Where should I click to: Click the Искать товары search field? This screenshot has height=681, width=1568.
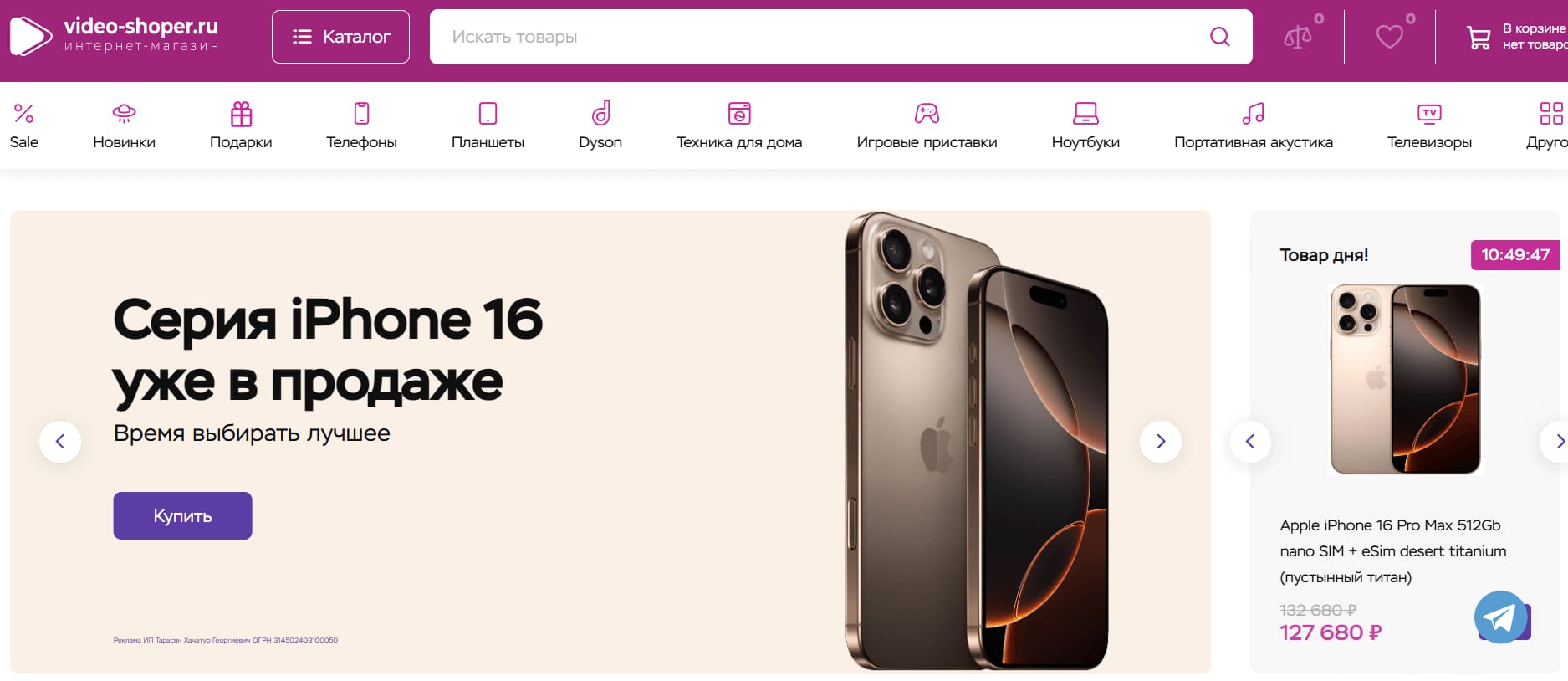[820, 37]
